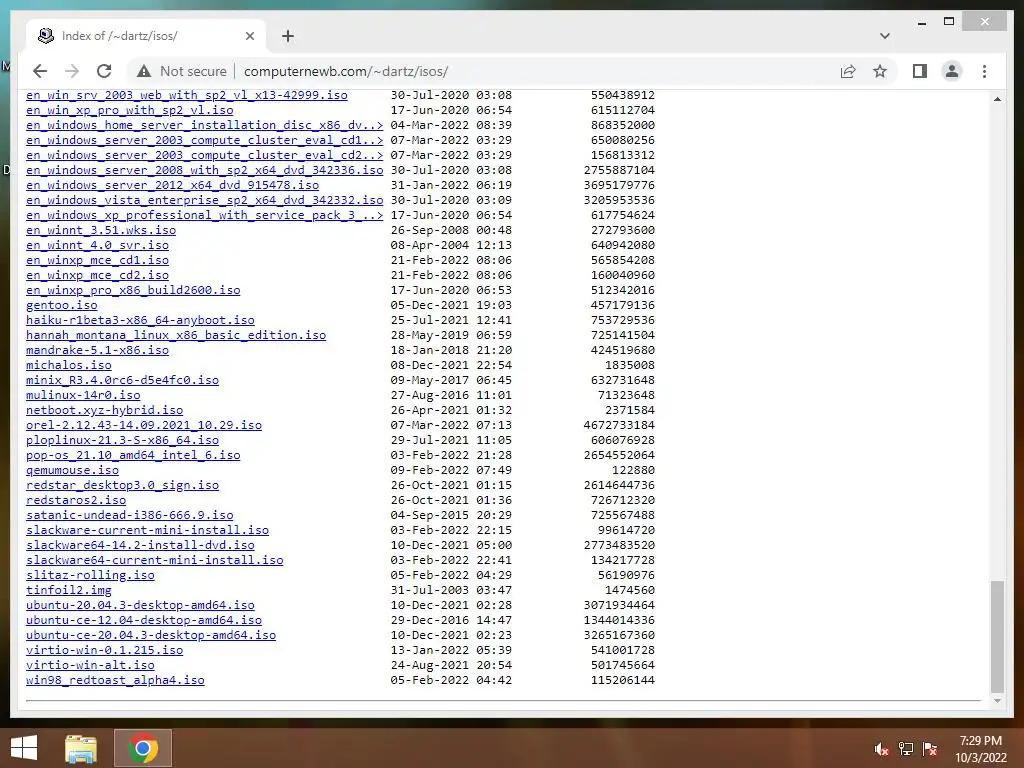Open slackware64-14.2-install-dvd.iso
The height and width of the screenshot is (768, 1024).
(140, 546)
